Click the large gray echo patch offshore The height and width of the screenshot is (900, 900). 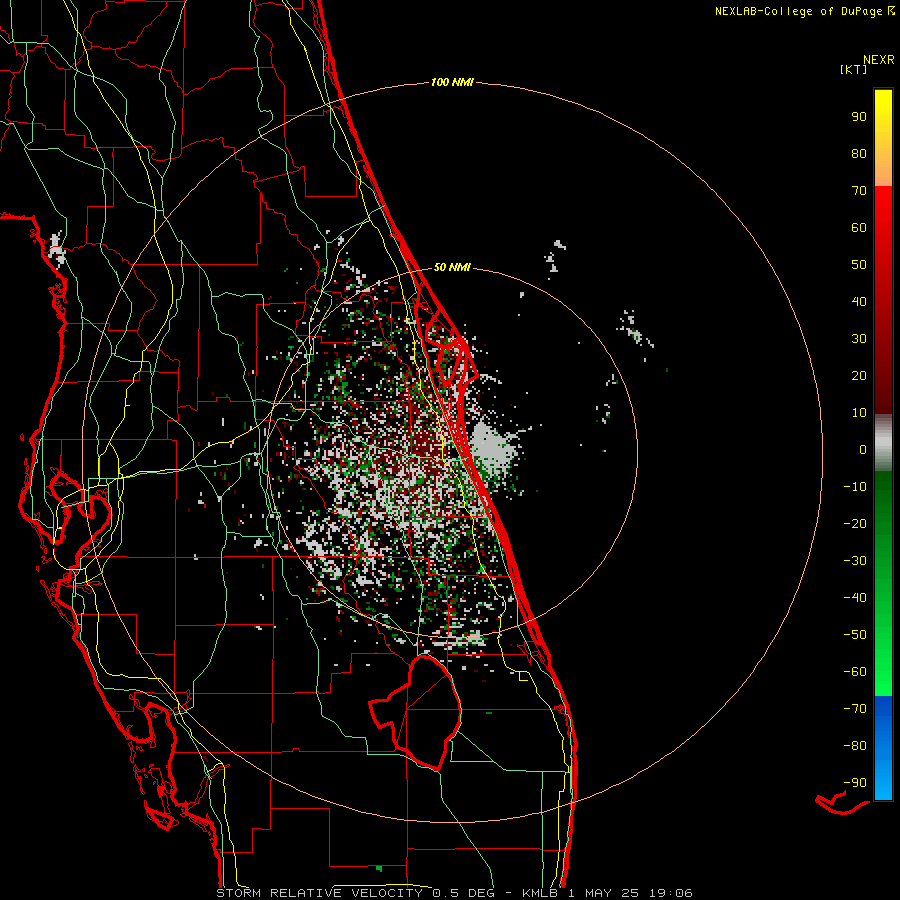point(492,448)
